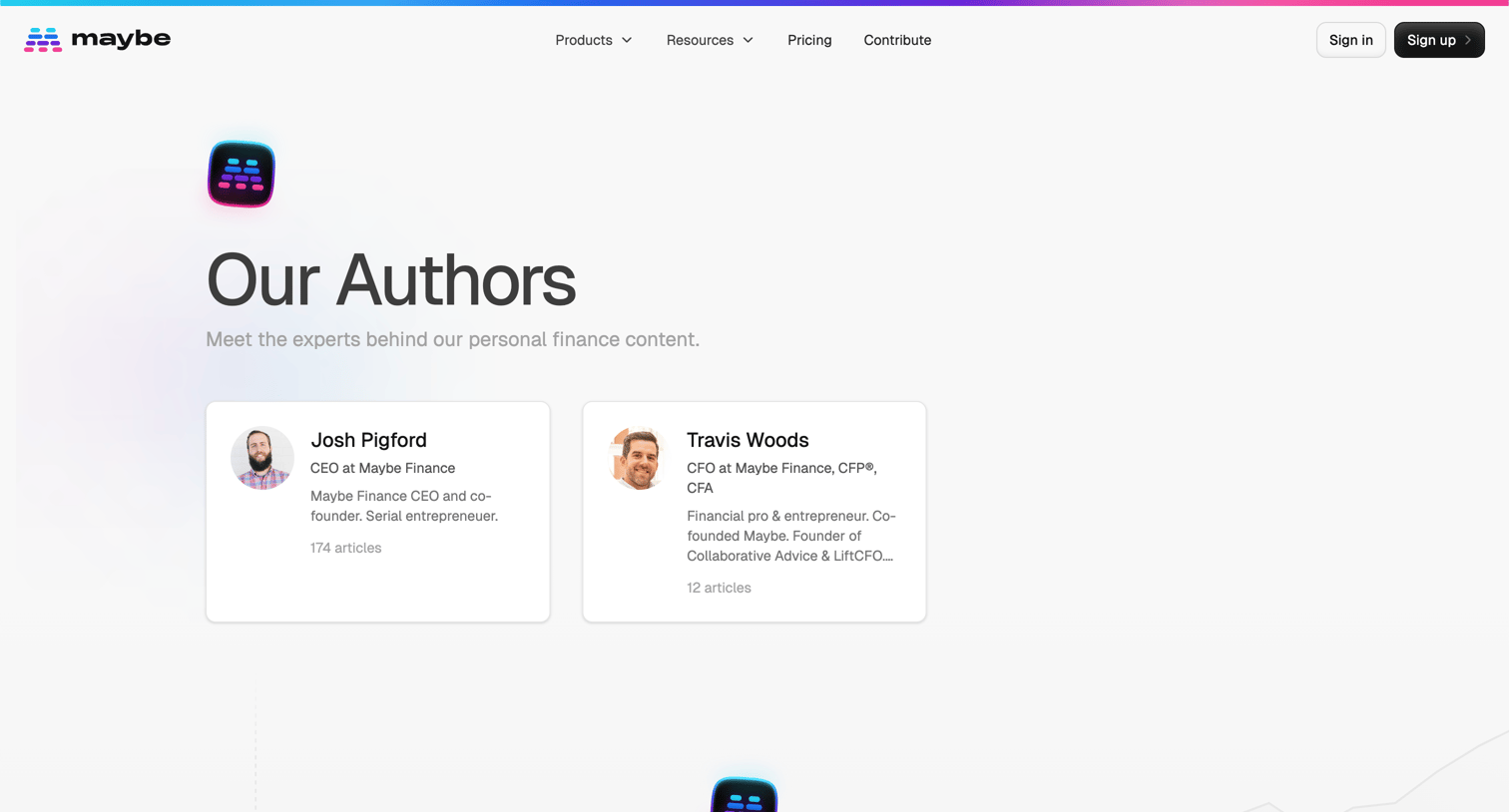Click the Sign in button

[x=1350, y=40]
